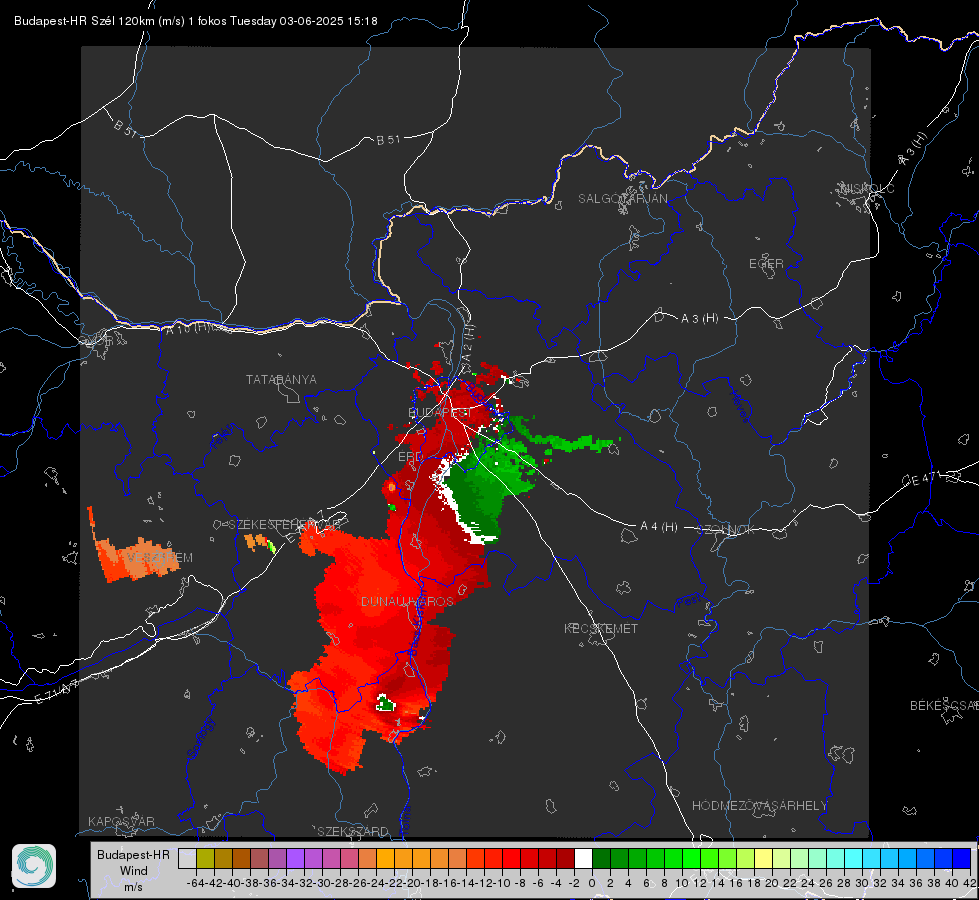Click the SZEKESFEHERVAR city label
Image resolution: width=979 pixels, height=900 pixels.
pos(284,525)
